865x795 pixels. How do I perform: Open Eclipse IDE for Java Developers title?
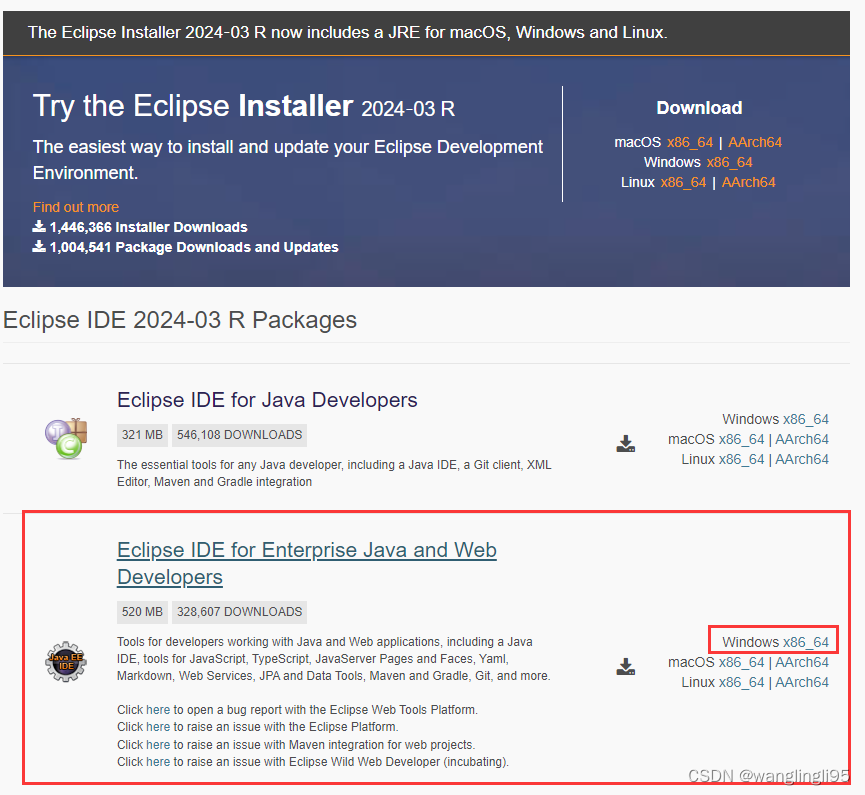(x=267, y=400)
